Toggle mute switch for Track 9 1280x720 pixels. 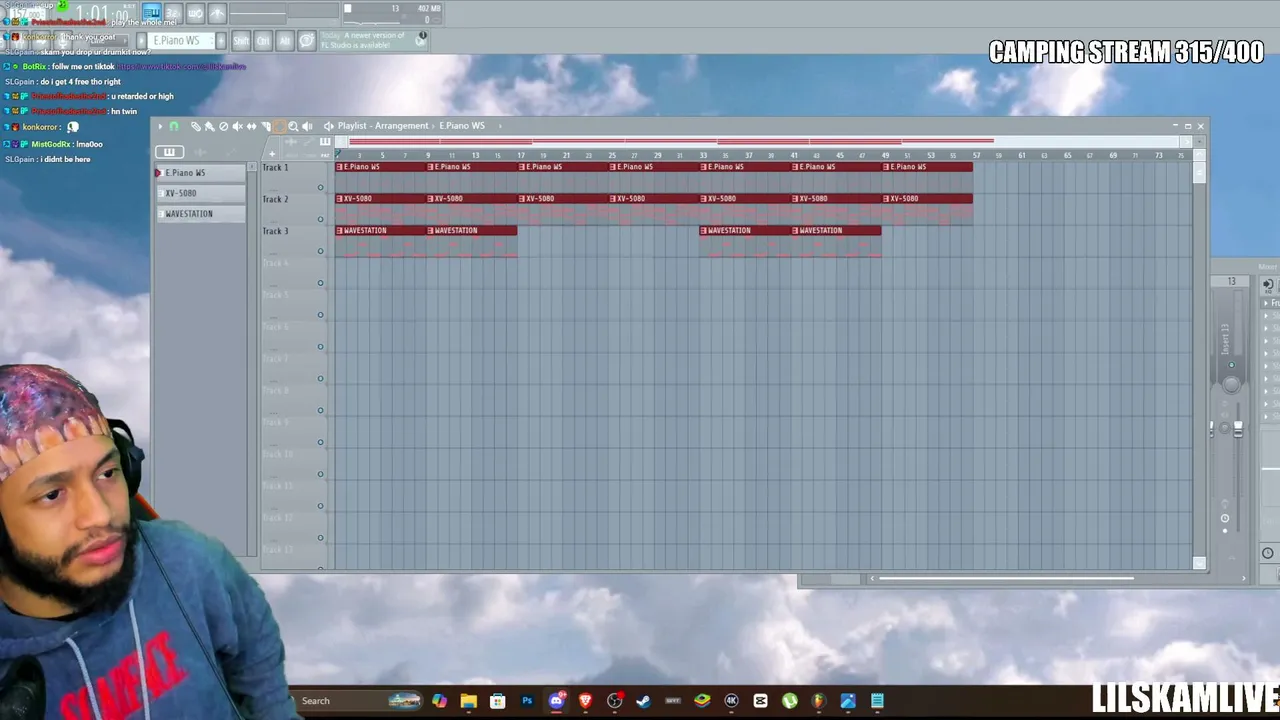coord(321,442)
